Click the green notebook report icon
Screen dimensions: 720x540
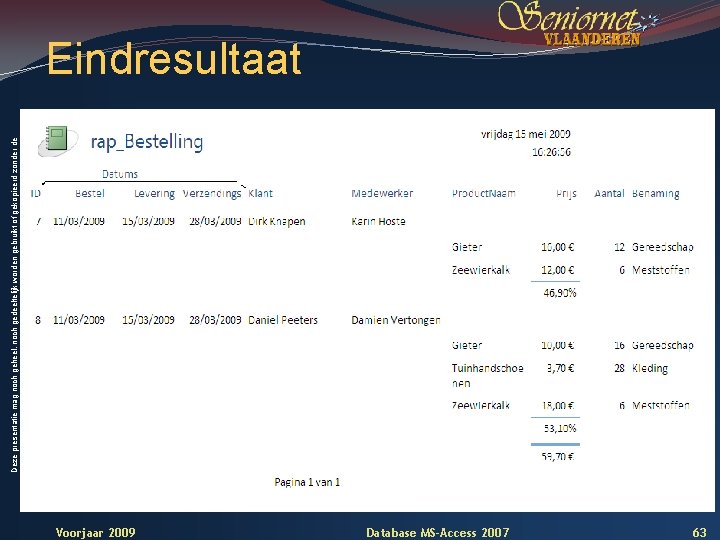(x=57, y=141)
